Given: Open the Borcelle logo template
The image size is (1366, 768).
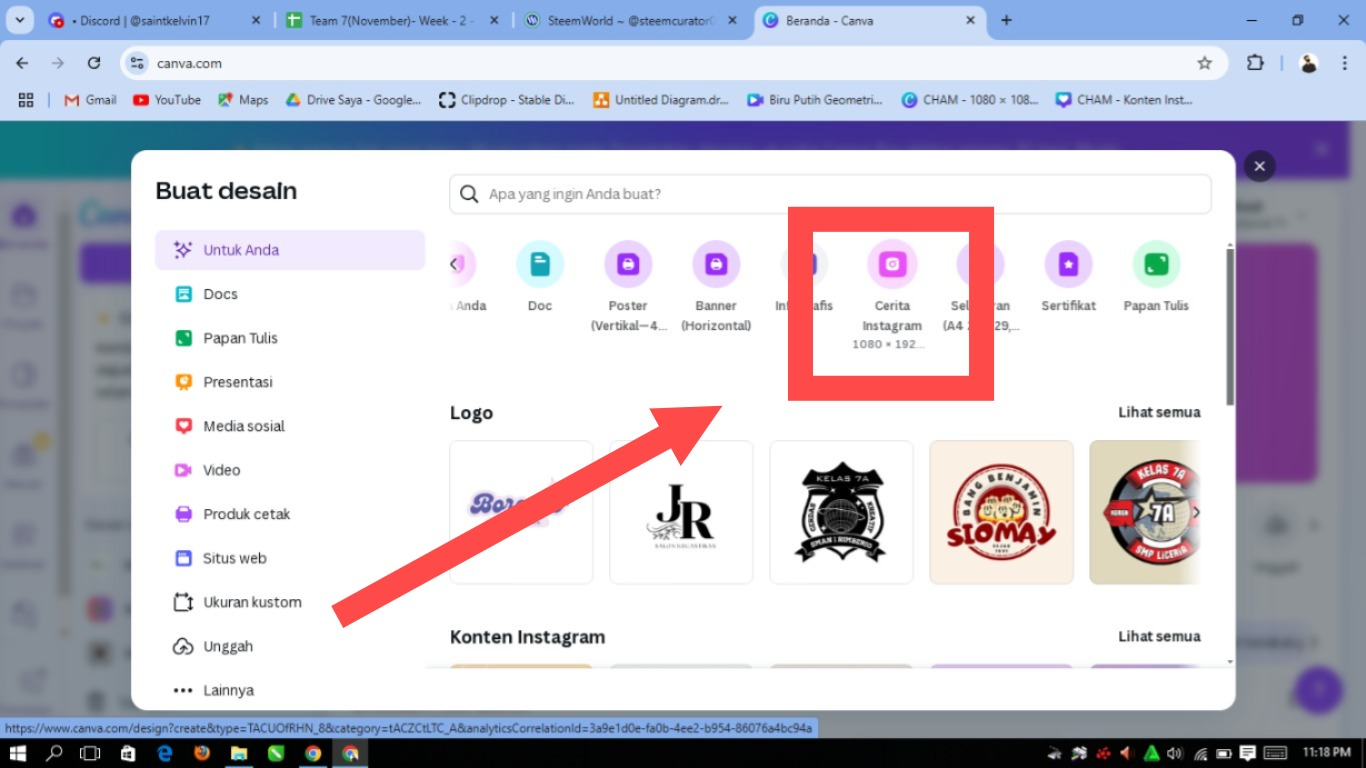Looking at the screenshot, I should pos(521,512).
